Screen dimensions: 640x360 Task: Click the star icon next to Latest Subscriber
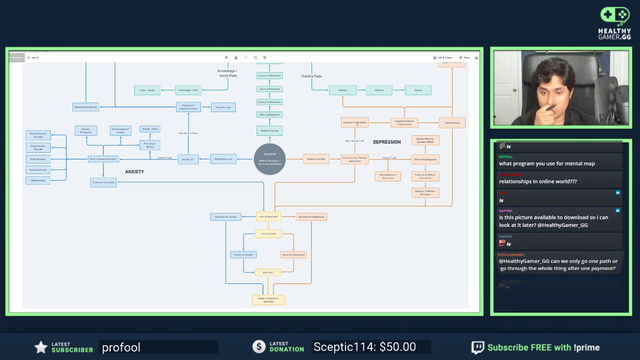point(41,347)
